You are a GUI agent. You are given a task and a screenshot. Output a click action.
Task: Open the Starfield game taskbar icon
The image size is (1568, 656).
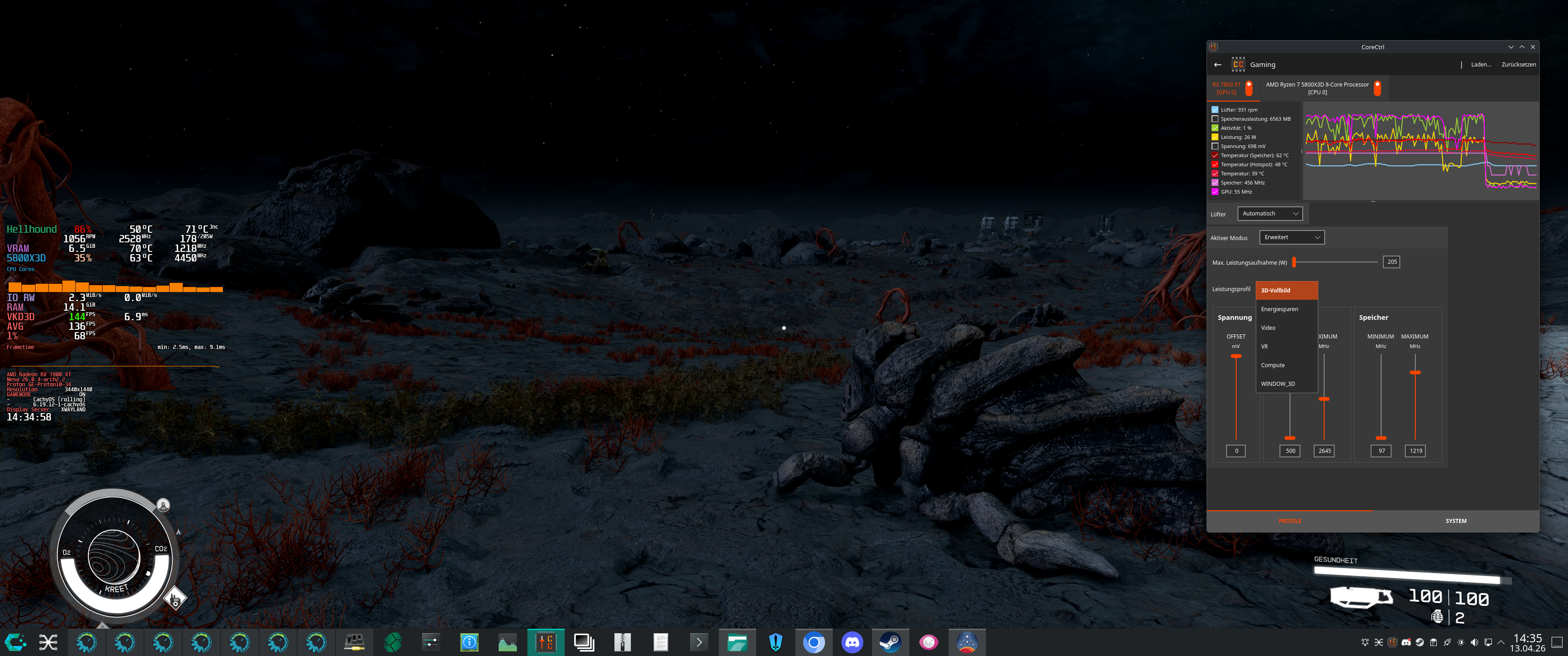(x=967, y=642)
